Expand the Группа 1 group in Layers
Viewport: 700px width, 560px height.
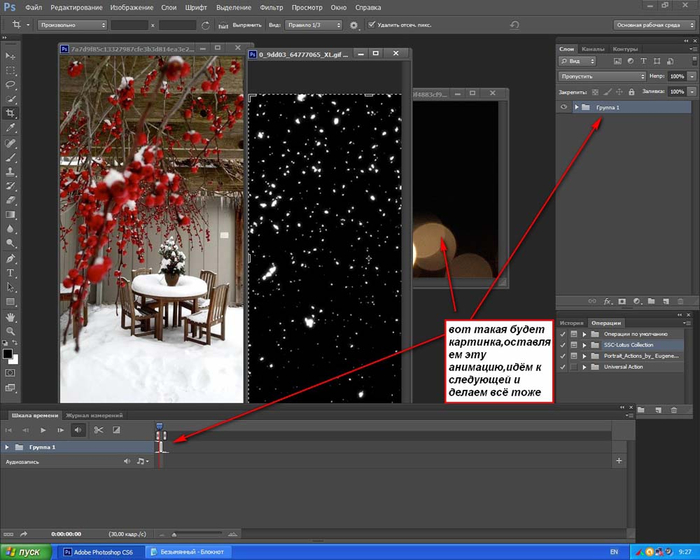pyautogui.click(x=576, y=107)
